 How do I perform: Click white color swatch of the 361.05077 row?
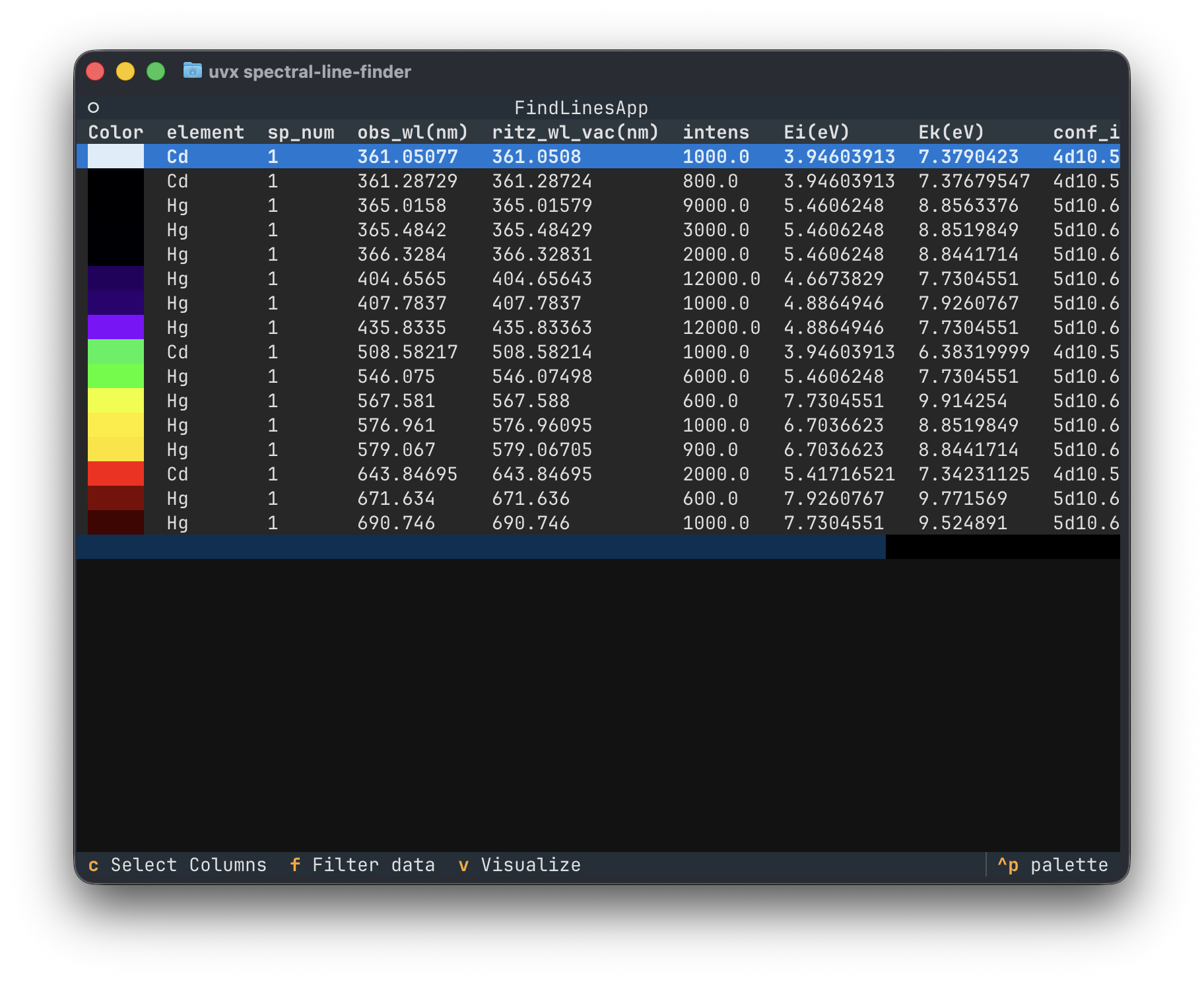(x=116, y=156)
